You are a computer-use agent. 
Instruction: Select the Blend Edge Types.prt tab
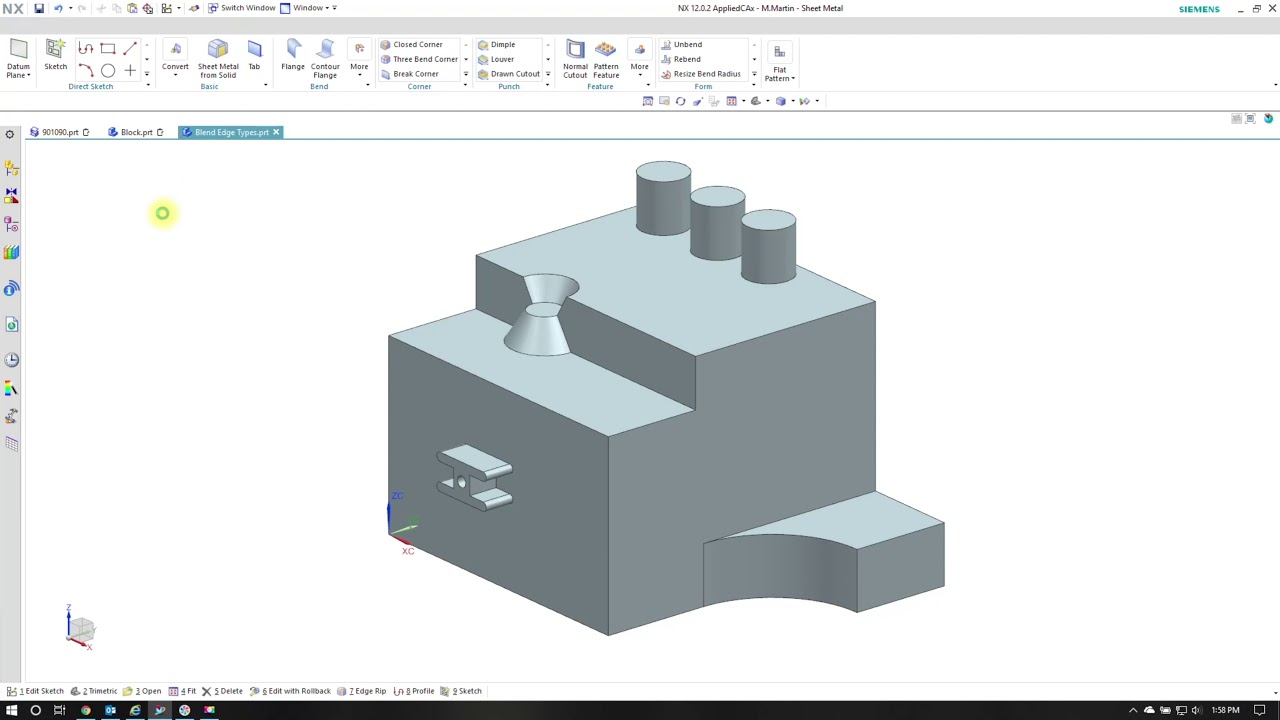(231, 132)
